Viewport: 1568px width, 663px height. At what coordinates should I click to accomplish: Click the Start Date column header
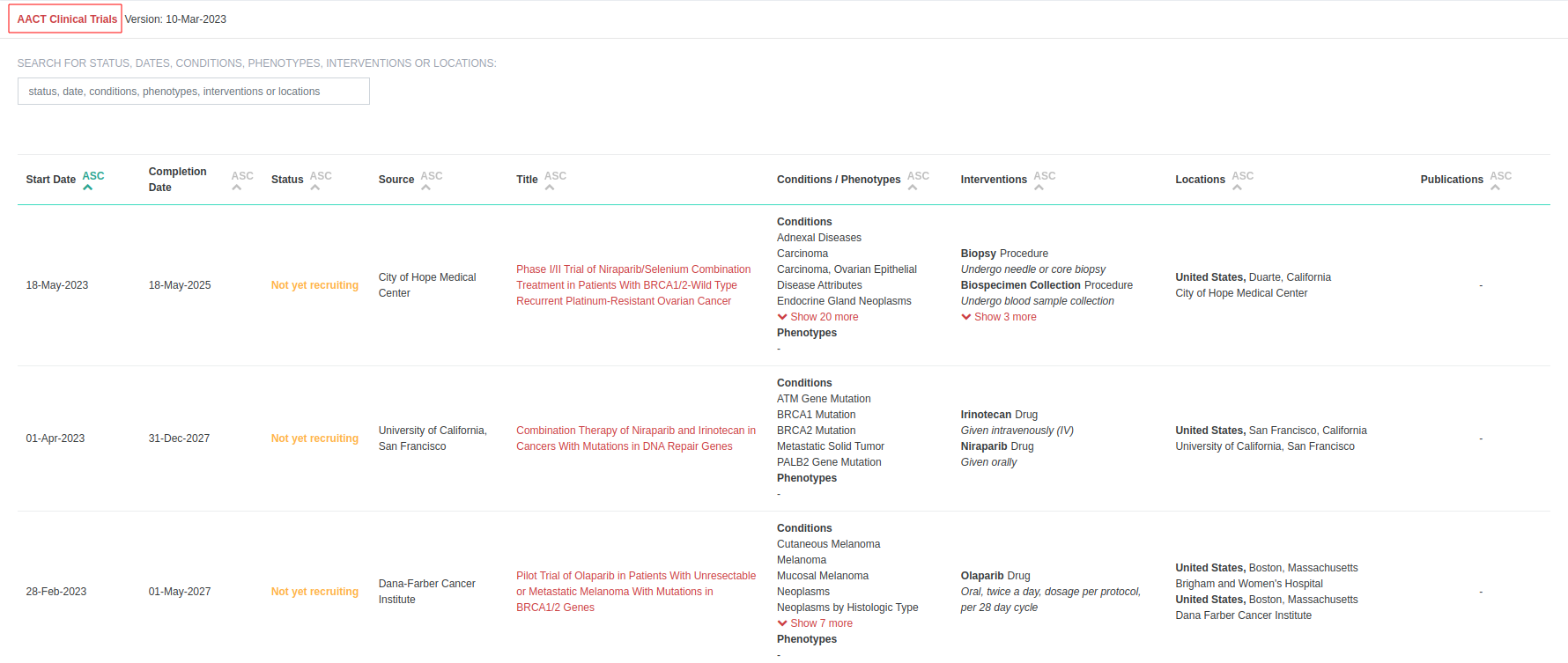[51, 180]
